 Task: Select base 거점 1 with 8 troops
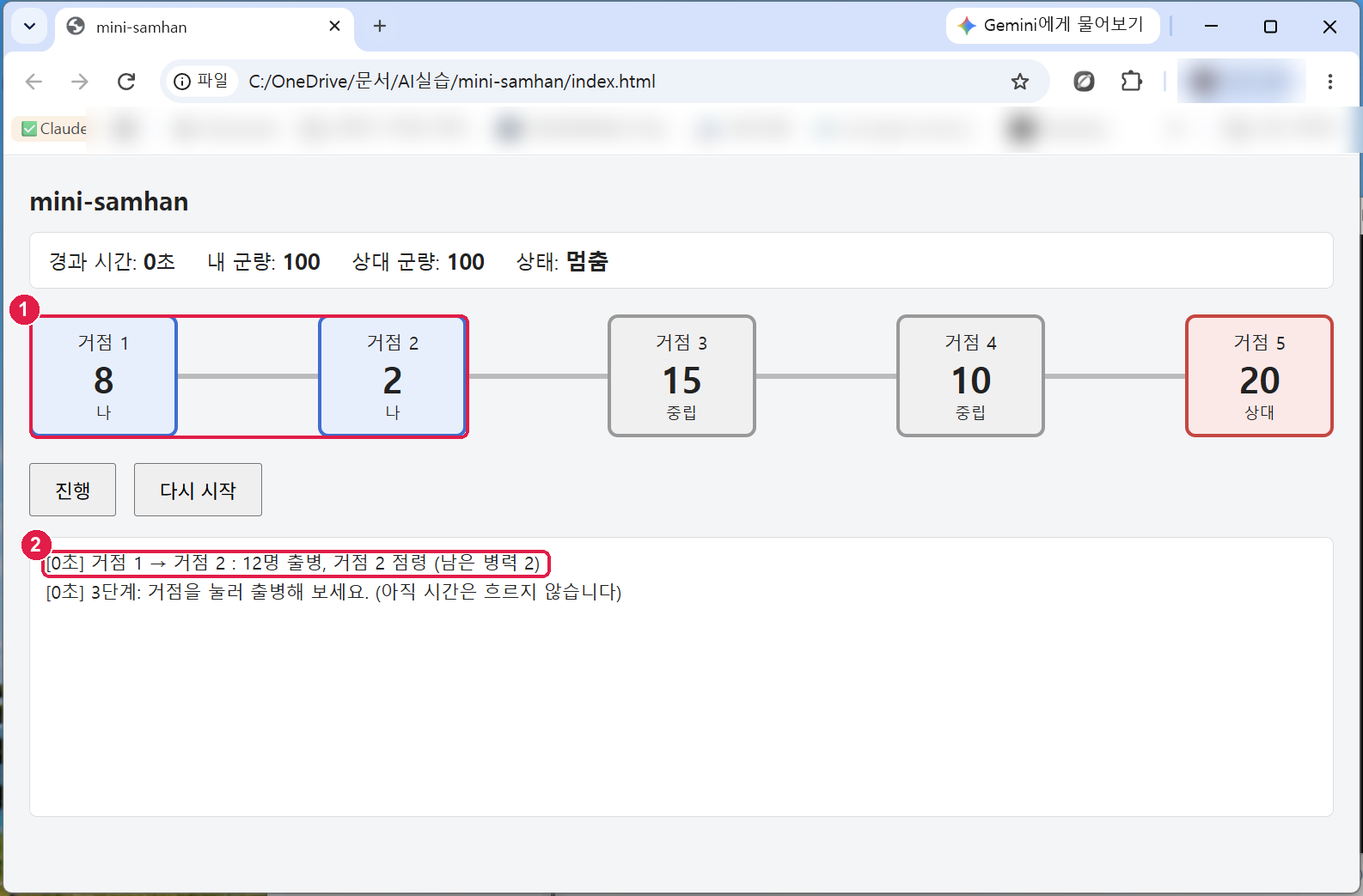[104, 376]
